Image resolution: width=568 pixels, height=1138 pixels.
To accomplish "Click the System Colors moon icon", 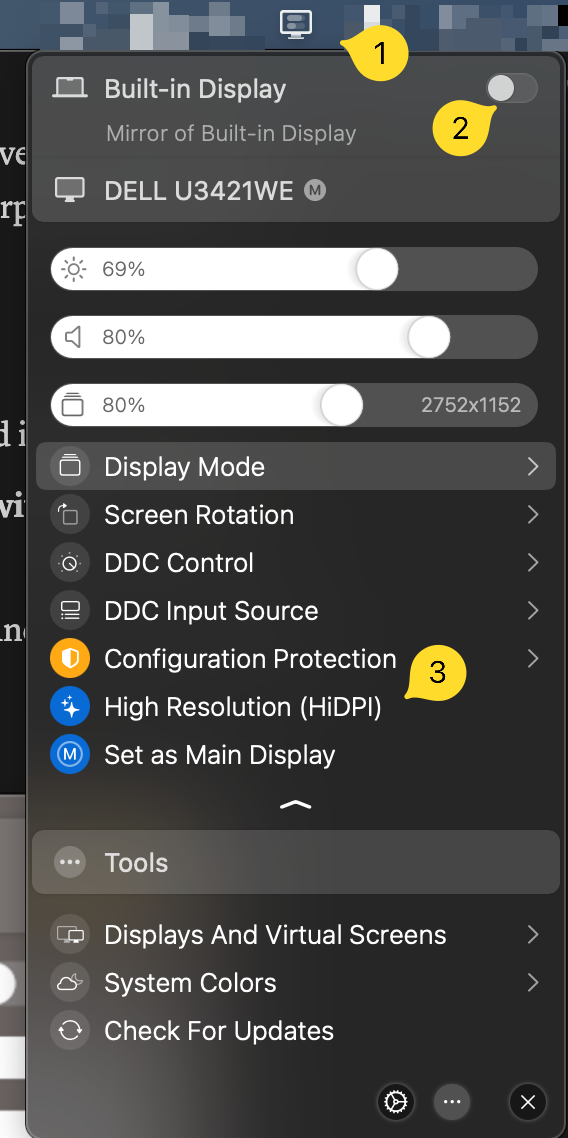I will (x=70, y=983).
